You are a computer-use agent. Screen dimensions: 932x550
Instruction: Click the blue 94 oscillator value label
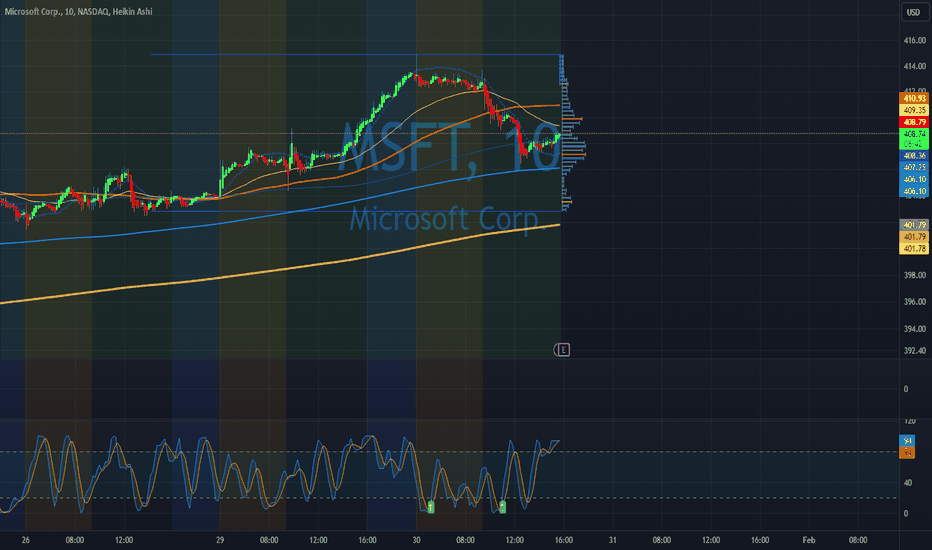(907, 441)
